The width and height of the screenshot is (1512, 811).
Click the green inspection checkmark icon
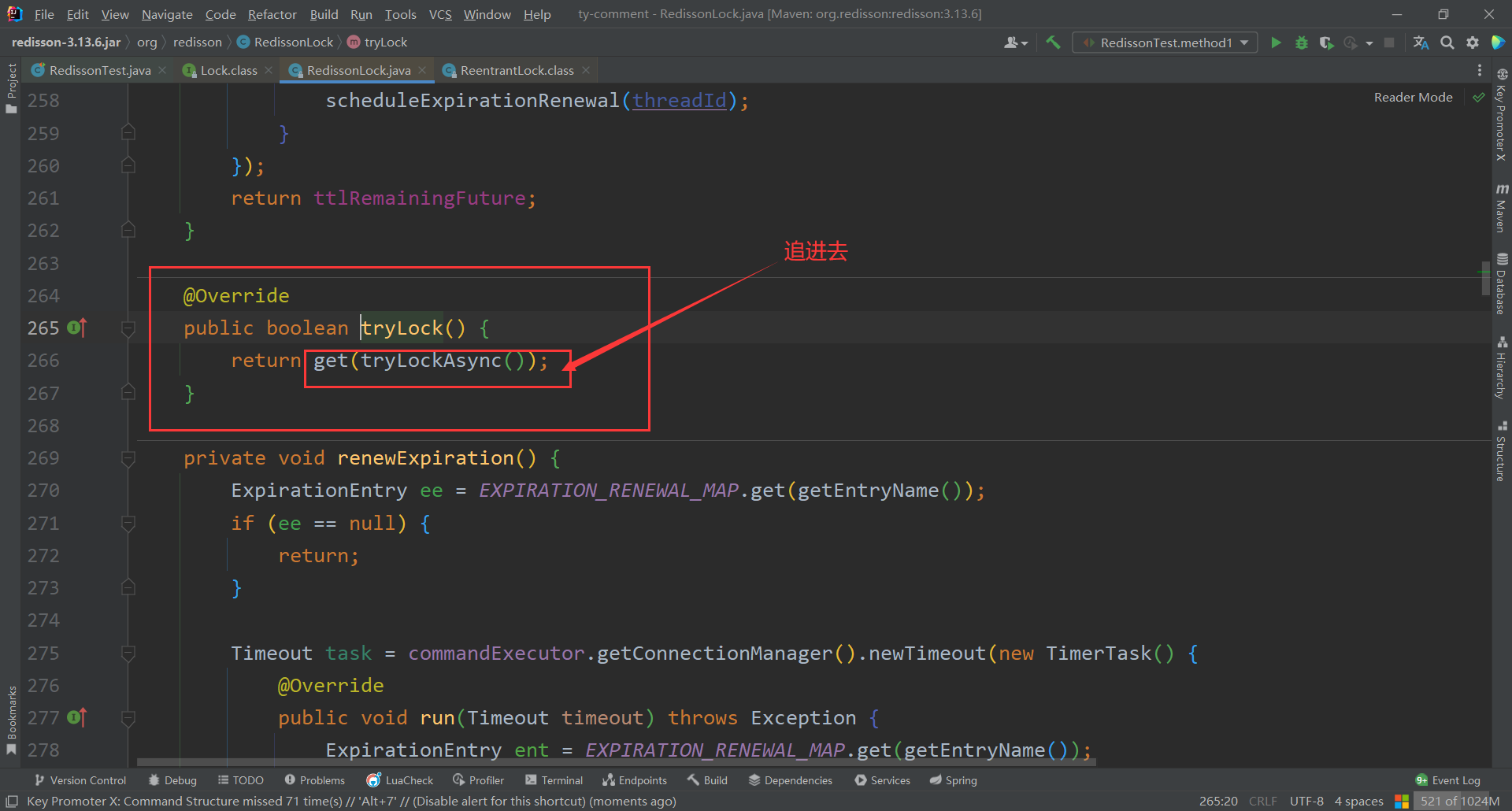[1479, 98]
